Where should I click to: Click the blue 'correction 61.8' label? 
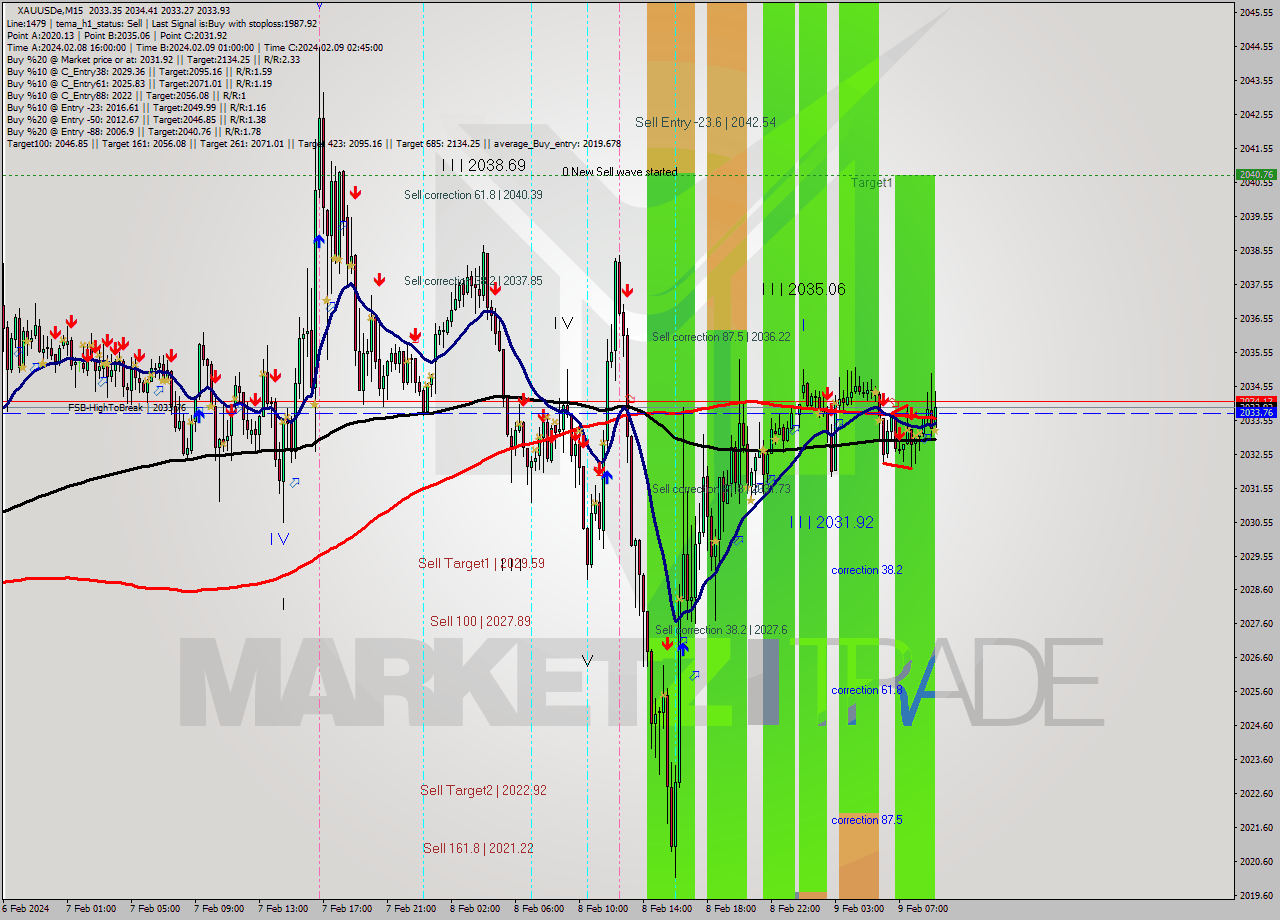pos(867,690)
